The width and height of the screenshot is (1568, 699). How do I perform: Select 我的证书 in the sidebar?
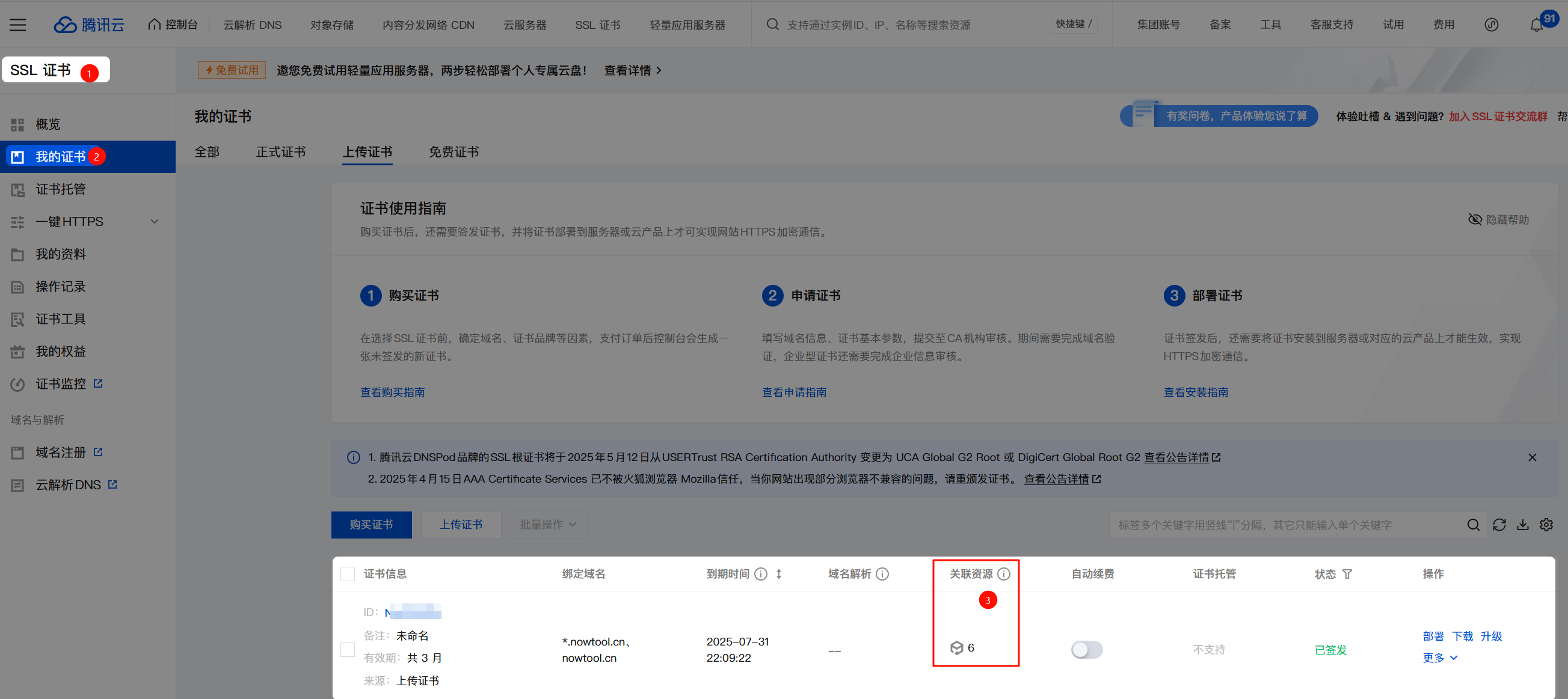(x=88, y=156)
